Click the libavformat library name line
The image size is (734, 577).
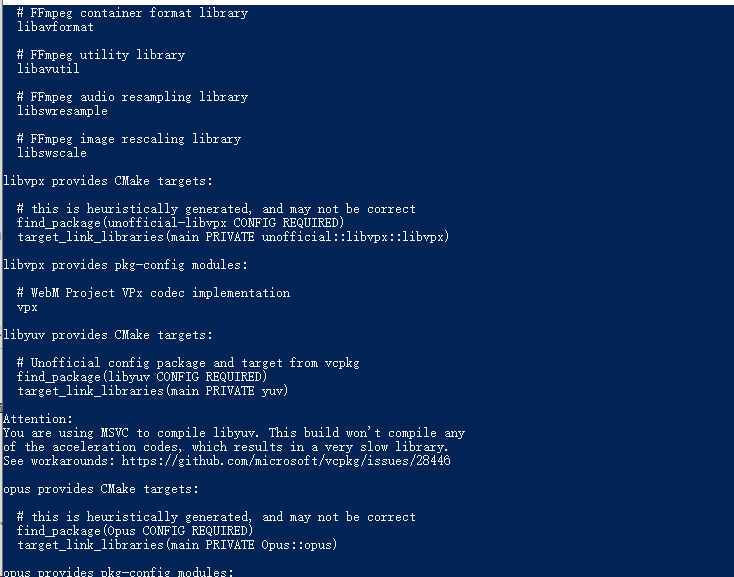55,27
